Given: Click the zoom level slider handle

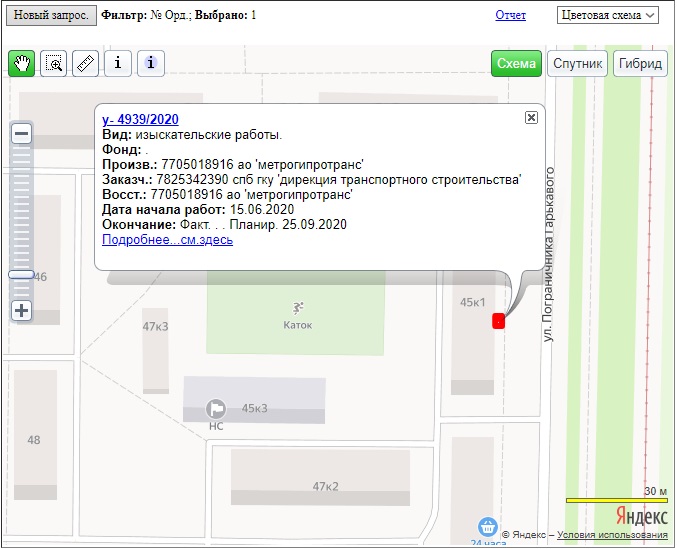Looking at the screenshot, I should [21, 273].
